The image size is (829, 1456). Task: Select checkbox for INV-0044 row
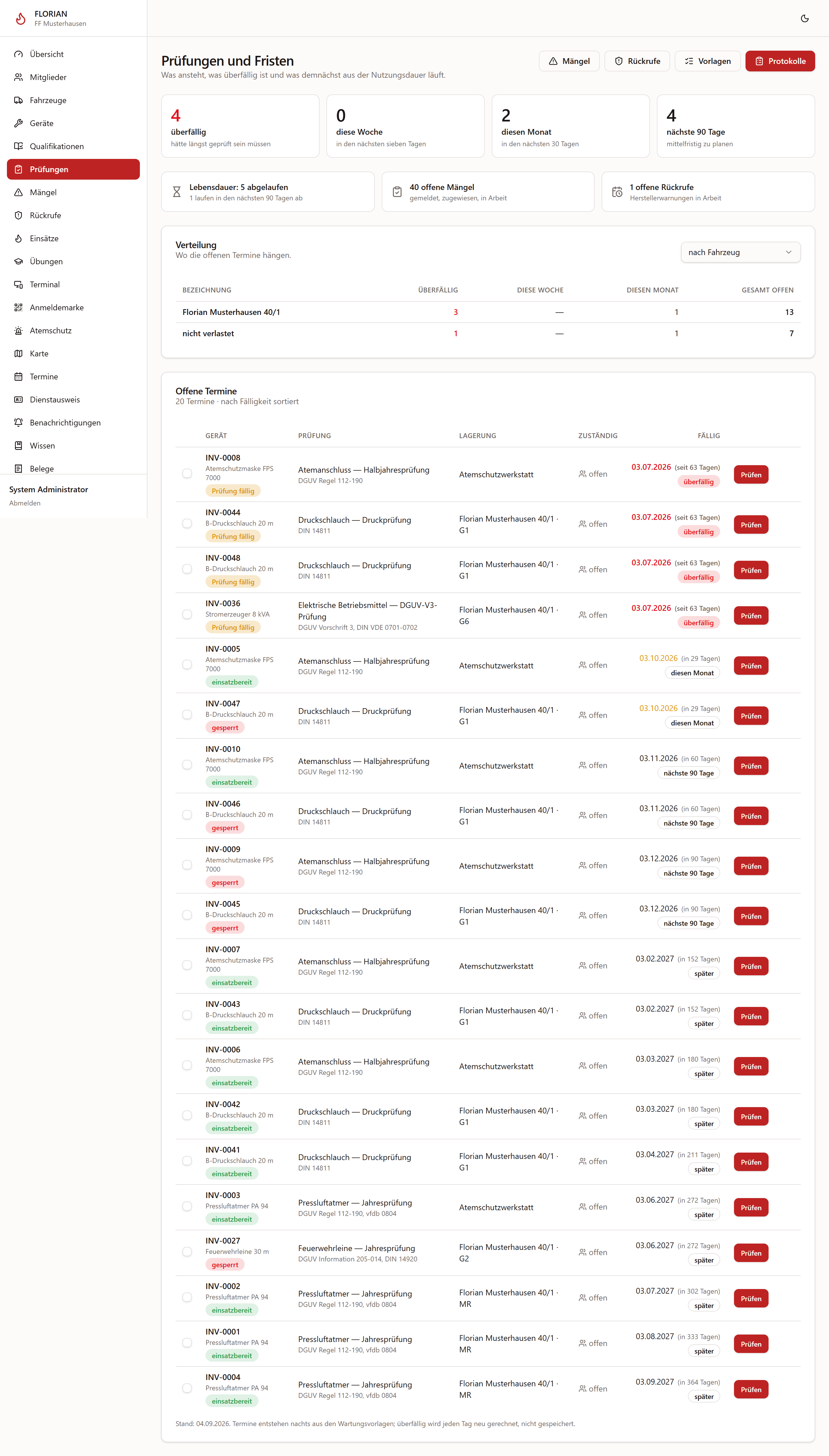pyautogui.click(x=187, y=524)
